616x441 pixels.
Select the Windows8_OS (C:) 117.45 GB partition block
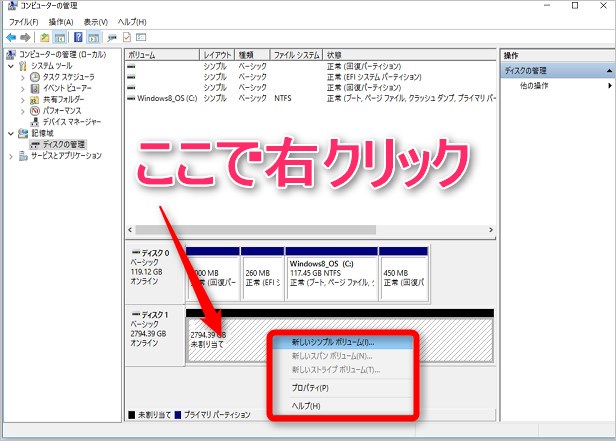coord(332,274)
